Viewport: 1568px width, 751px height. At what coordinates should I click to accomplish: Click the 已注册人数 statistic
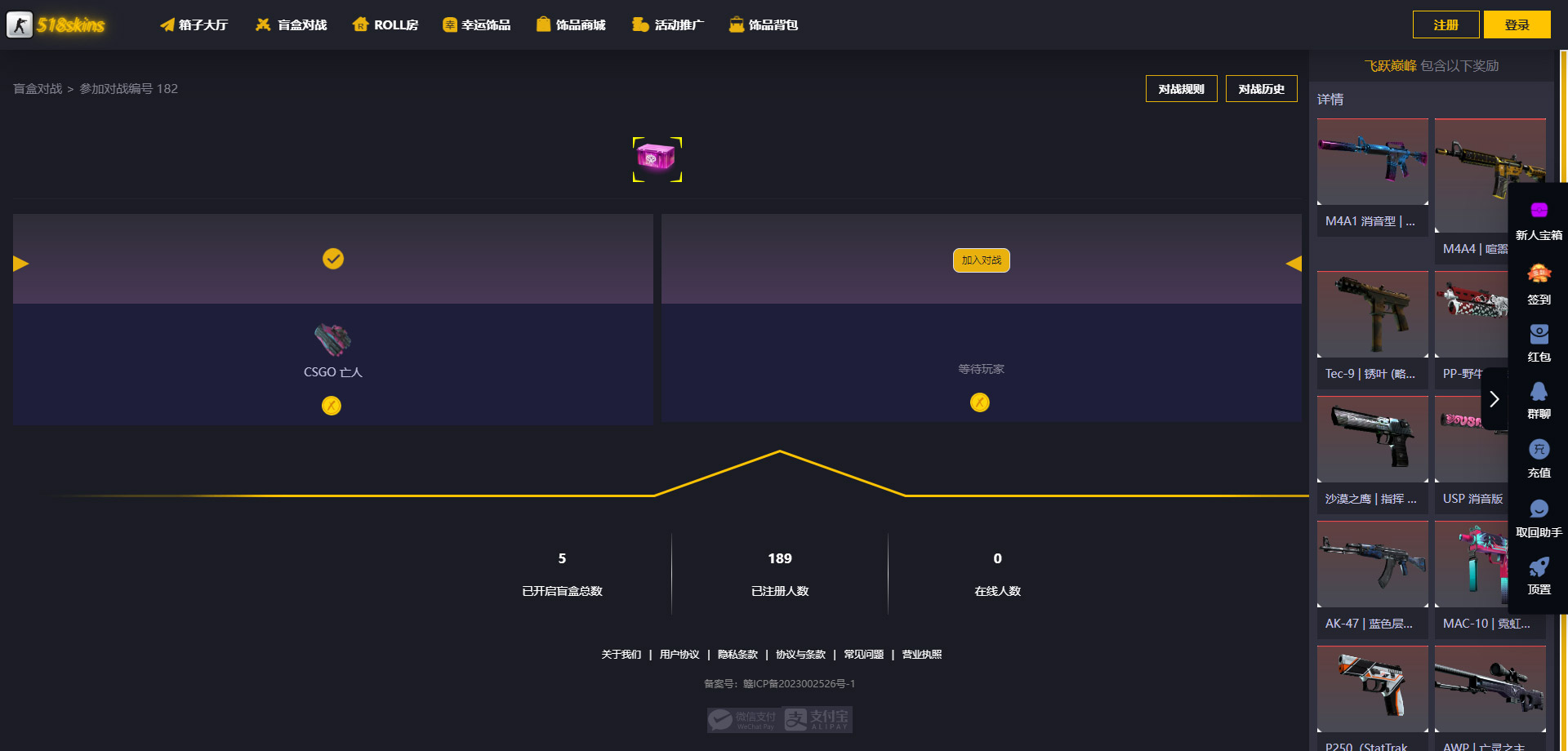tap(780, 574)
